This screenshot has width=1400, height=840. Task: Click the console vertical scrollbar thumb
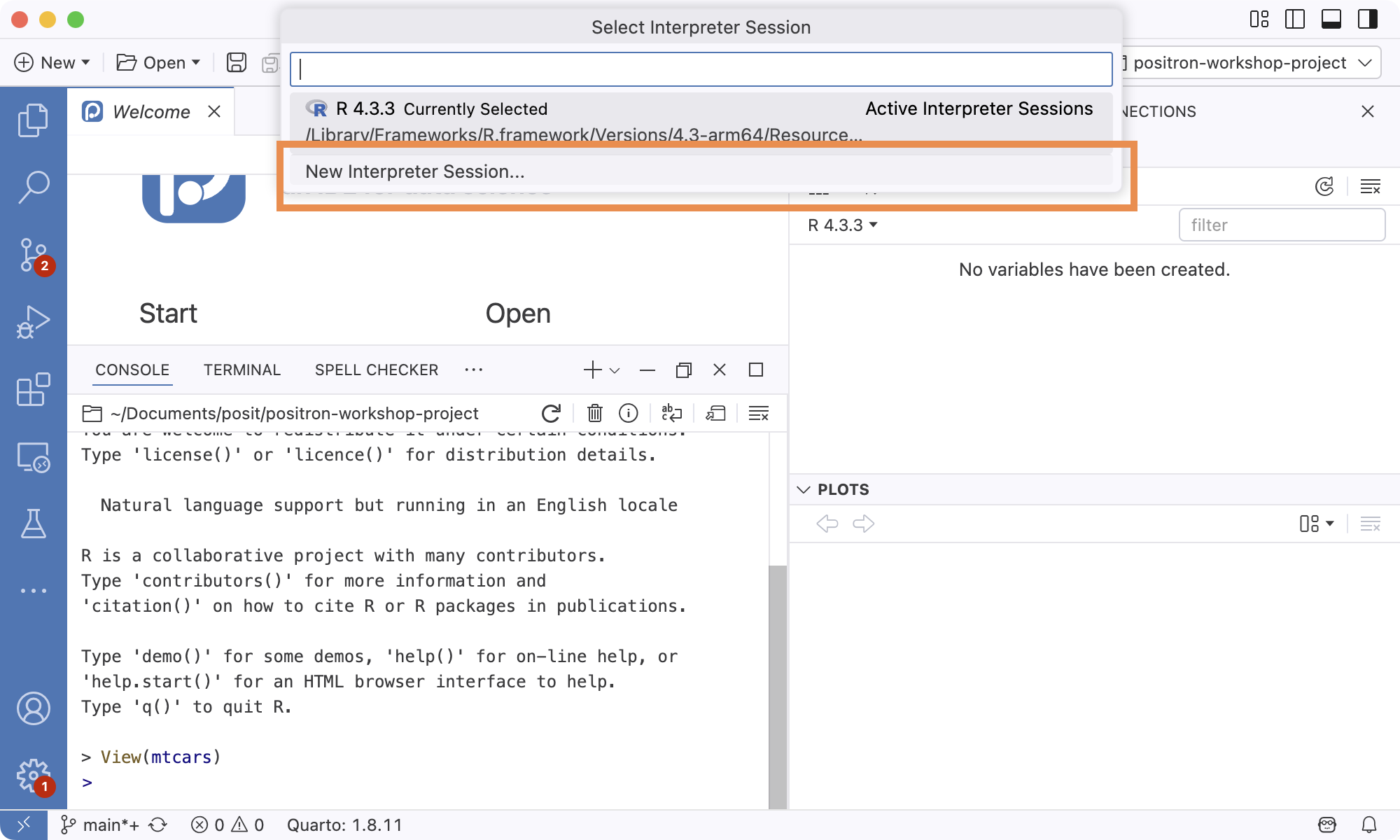click(x=777, y=686)
